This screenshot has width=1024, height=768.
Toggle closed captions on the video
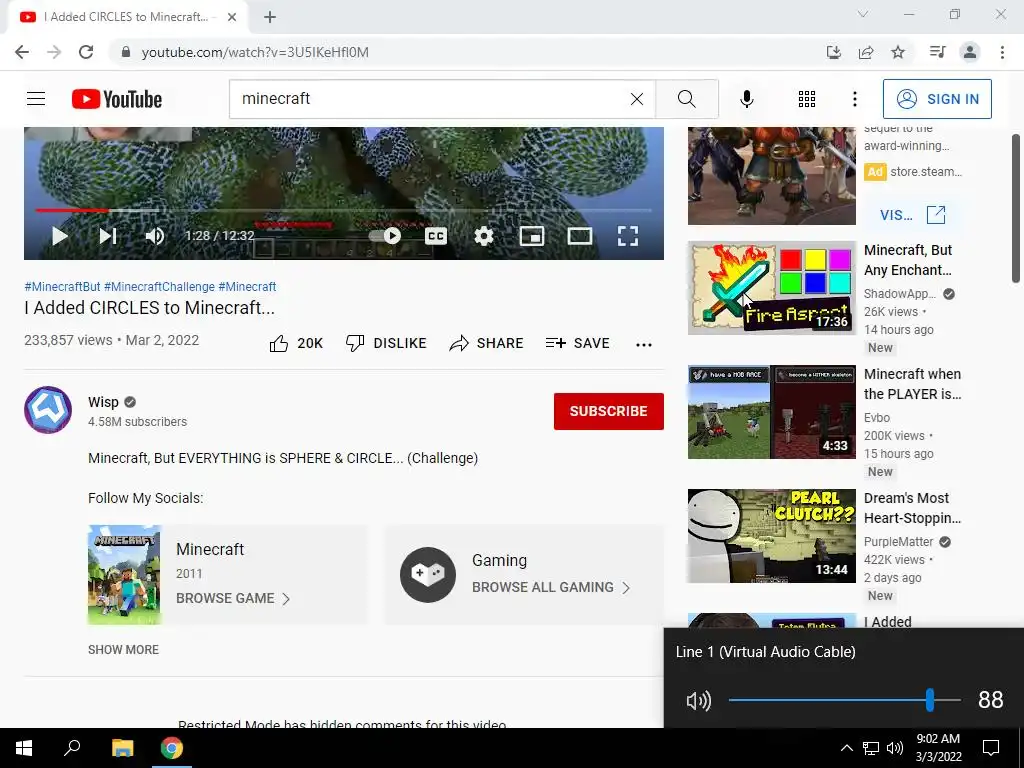tap(436, 236)
